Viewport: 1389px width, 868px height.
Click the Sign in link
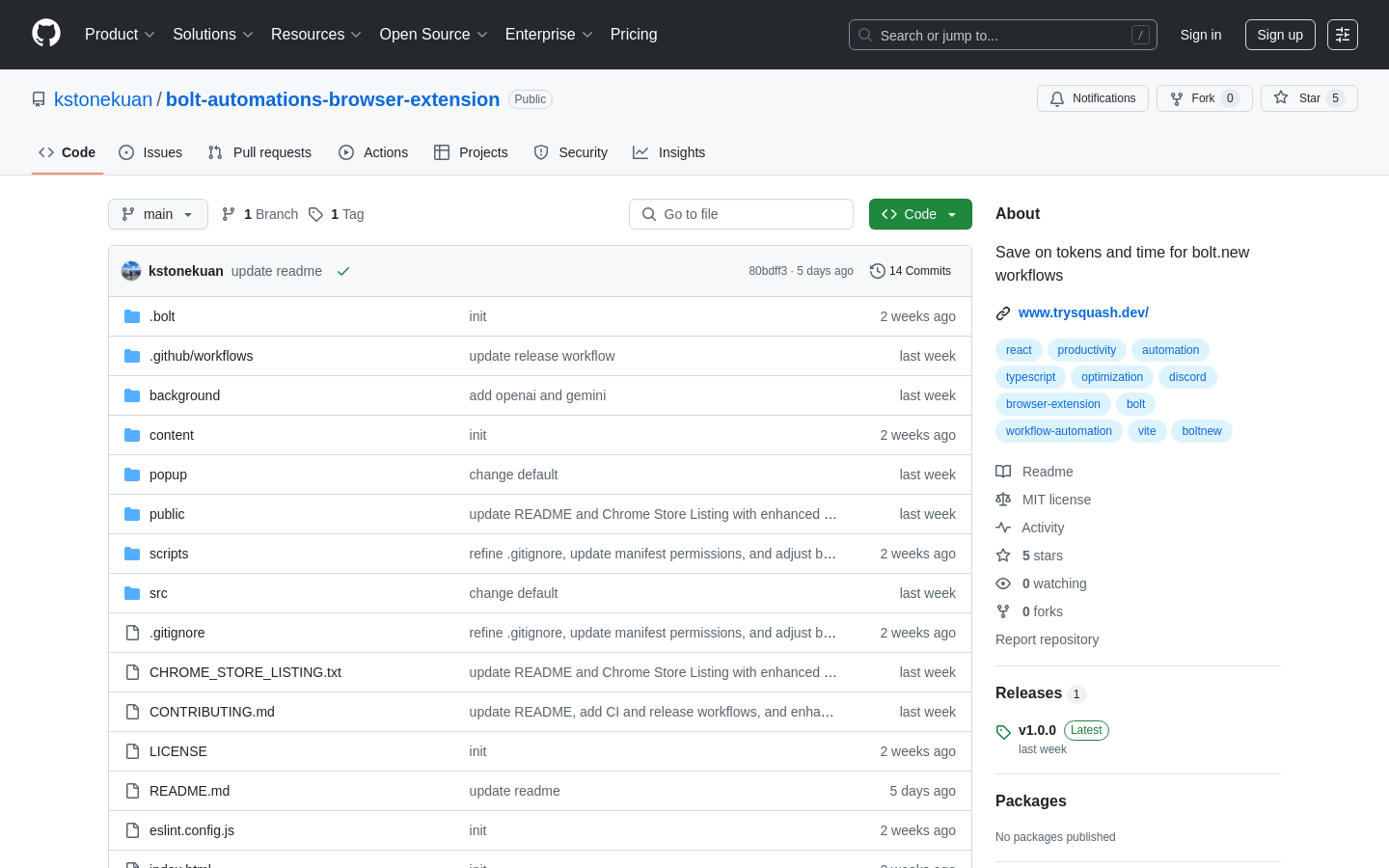(1201, 35)
